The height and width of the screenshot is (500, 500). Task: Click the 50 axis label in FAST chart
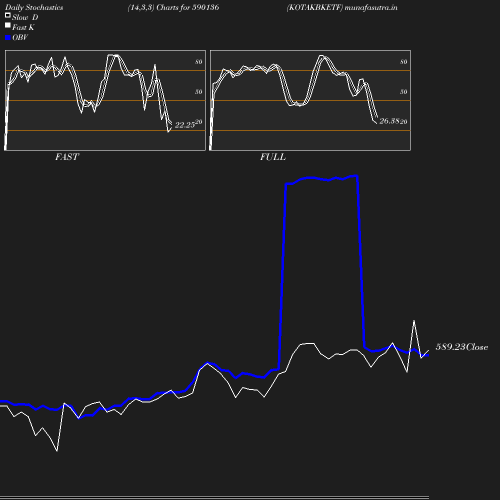point(199,92)
